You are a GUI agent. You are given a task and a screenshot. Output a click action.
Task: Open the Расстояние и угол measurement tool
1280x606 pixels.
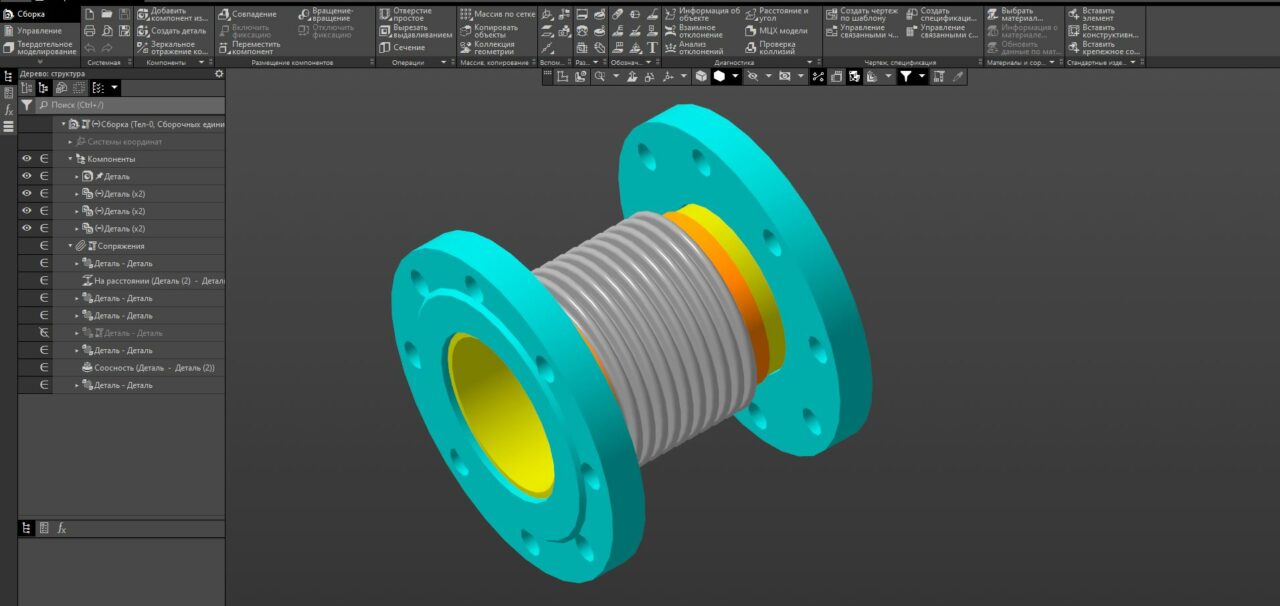[777, 14]
